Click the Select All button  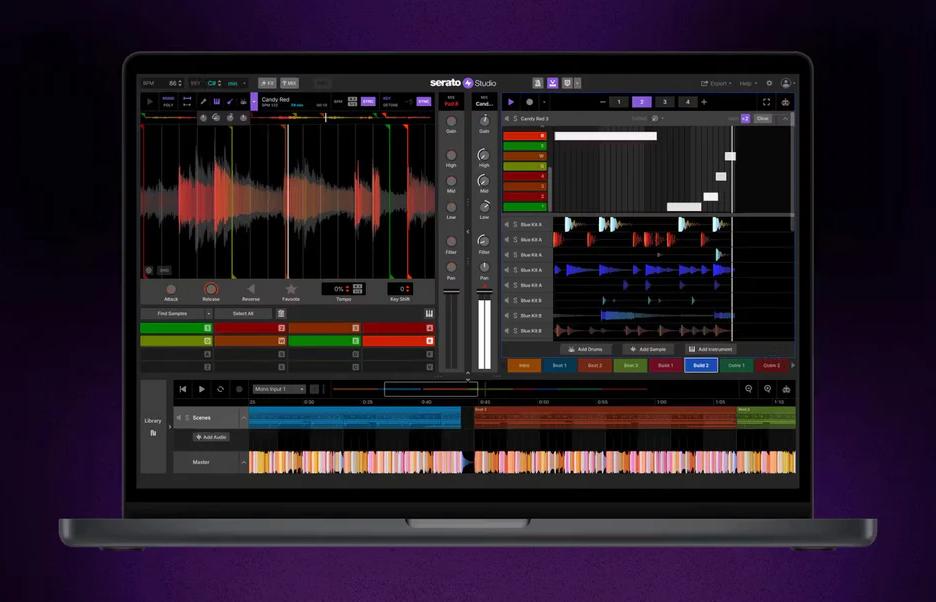point(243,314)
